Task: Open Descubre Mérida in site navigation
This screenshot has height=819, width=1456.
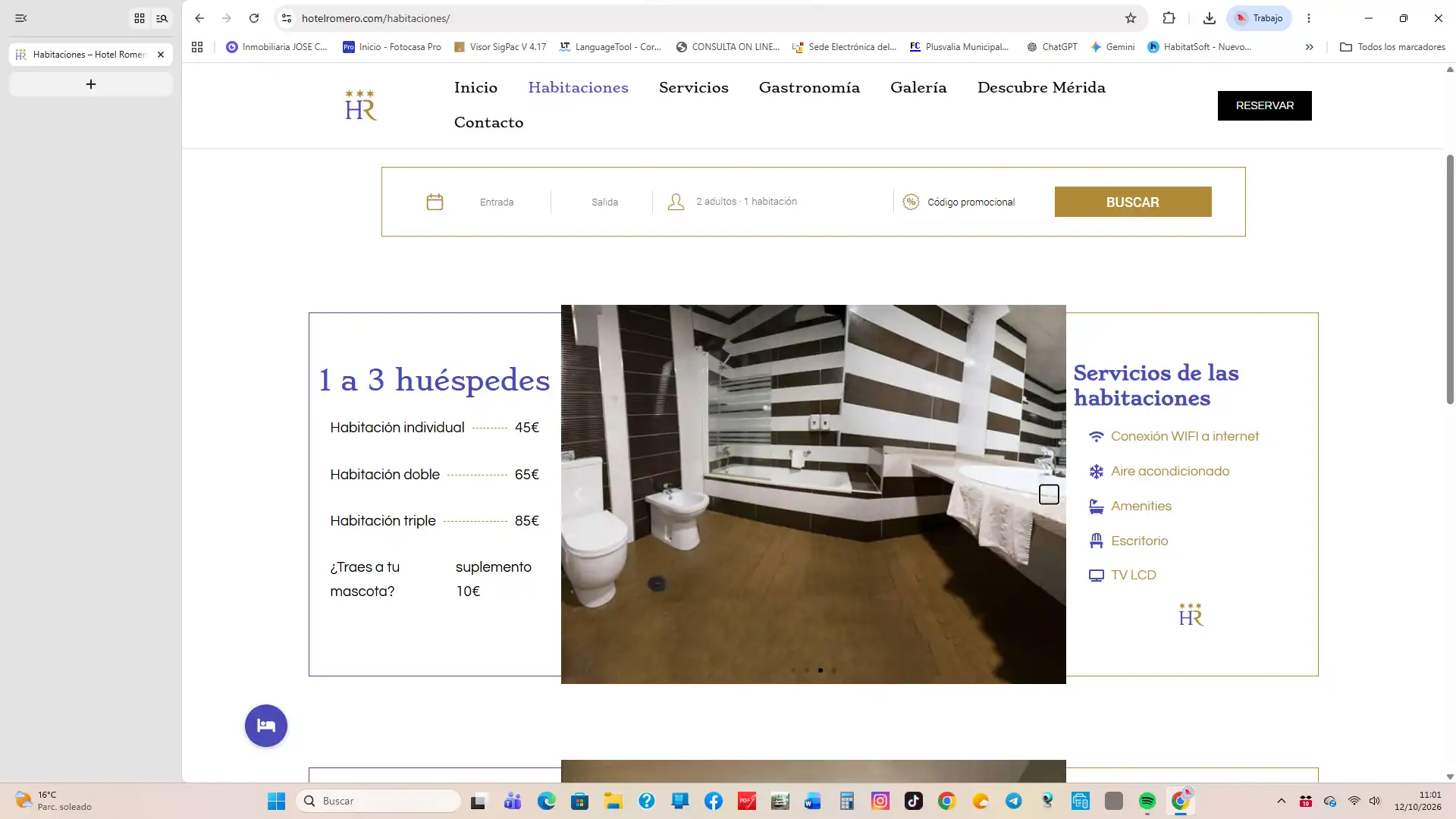Action: (1041, 87)
